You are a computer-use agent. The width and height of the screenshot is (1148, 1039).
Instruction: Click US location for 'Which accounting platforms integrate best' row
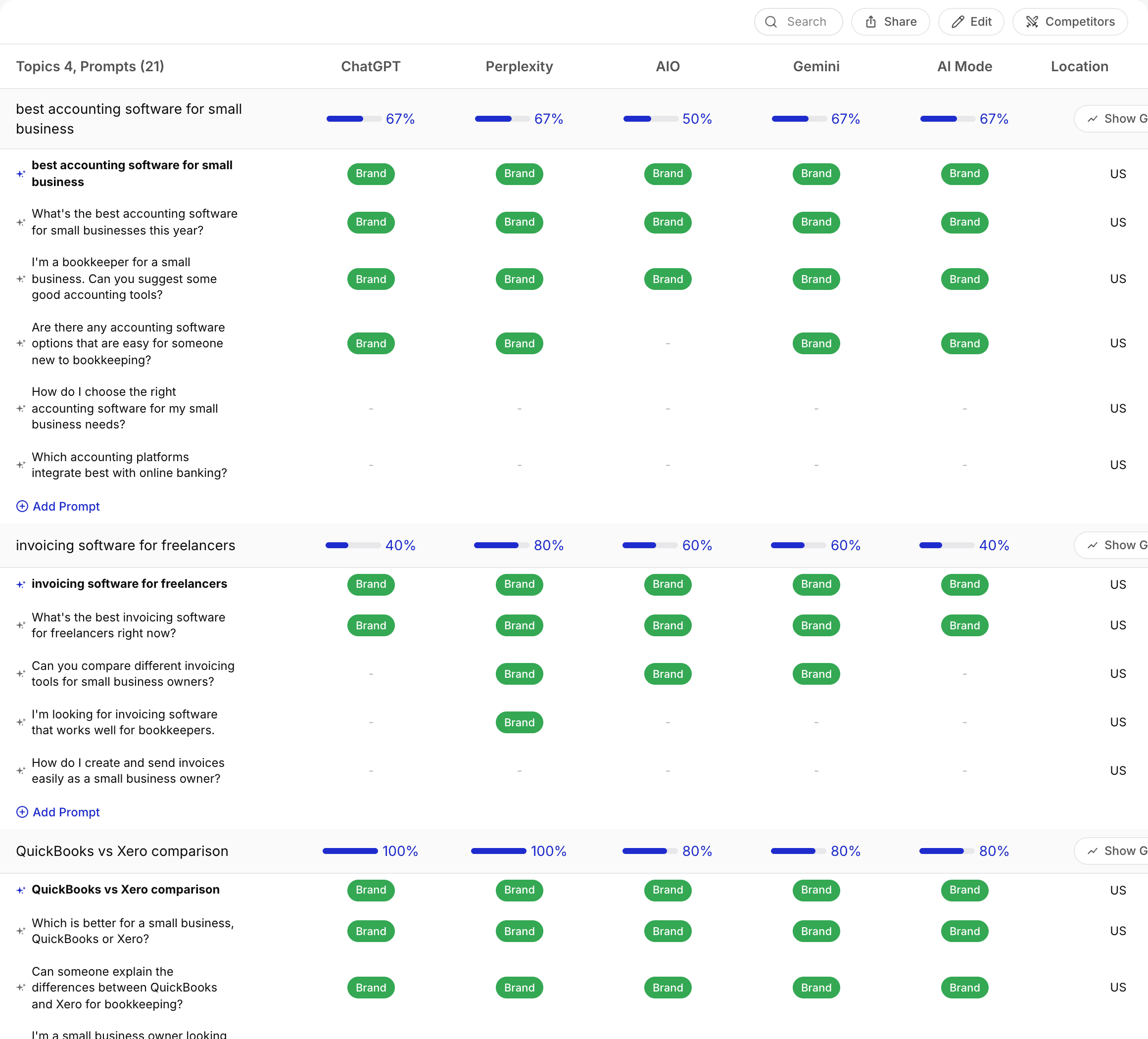(1118, 465)
